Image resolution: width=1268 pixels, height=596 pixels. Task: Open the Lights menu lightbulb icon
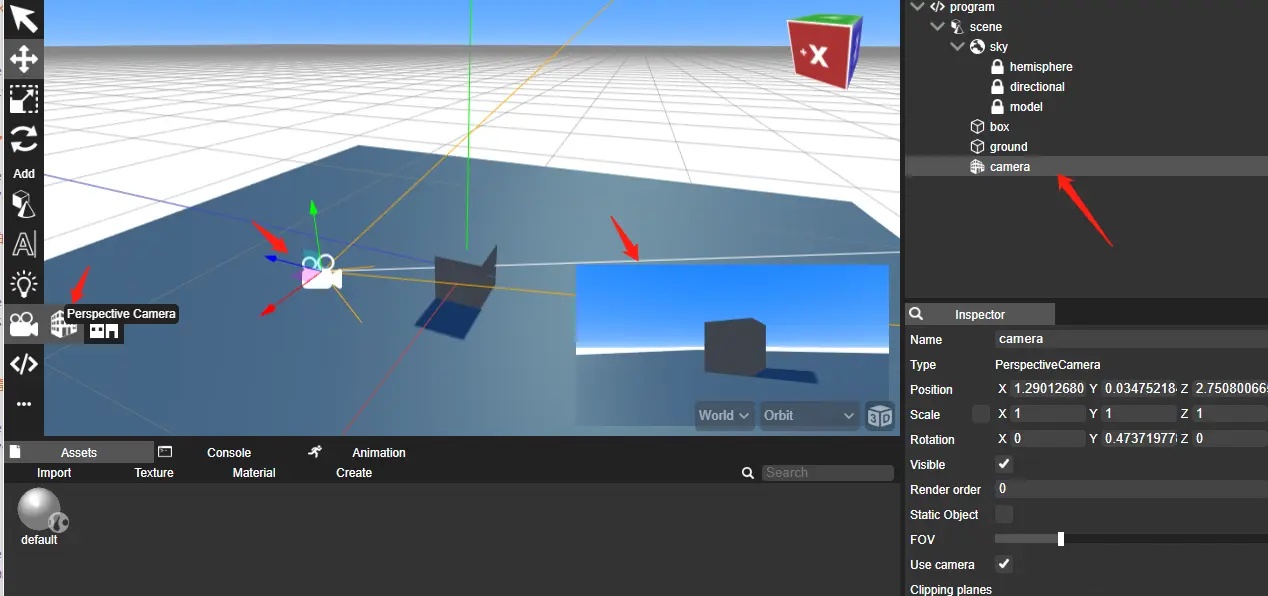click(x=23, y=284)
